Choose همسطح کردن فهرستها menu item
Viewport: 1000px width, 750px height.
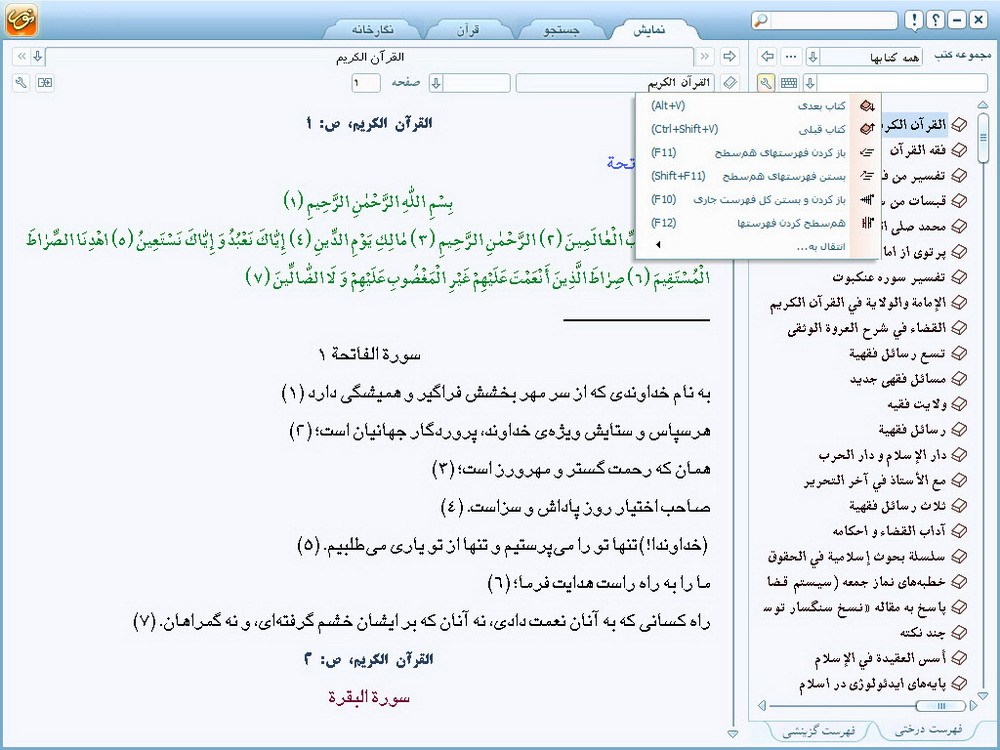792,222
